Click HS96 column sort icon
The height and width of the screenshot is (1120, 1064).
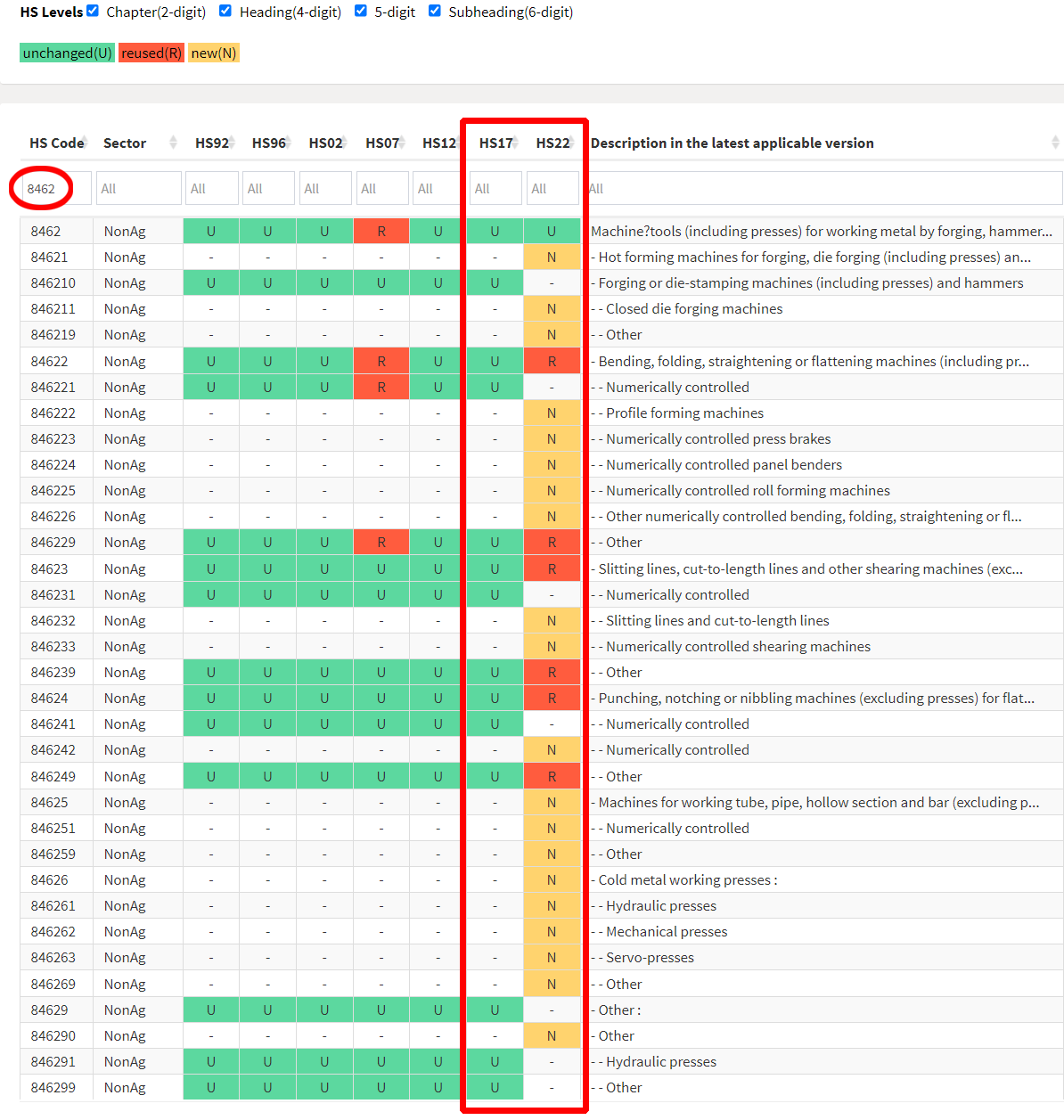click(x=289, y=143)
